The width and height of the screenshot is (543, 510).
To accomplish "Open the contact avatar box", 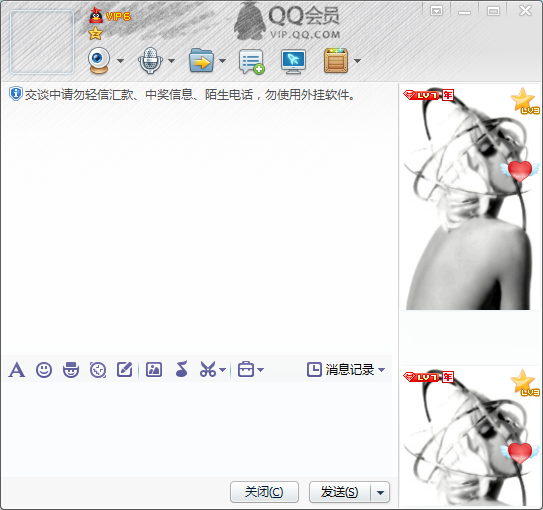I will click(x=42, y=42).
